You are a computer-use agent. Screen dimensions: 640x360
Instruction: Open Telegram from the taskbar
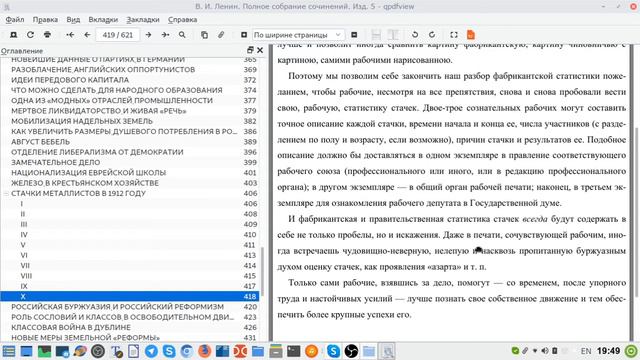[151, 351]
